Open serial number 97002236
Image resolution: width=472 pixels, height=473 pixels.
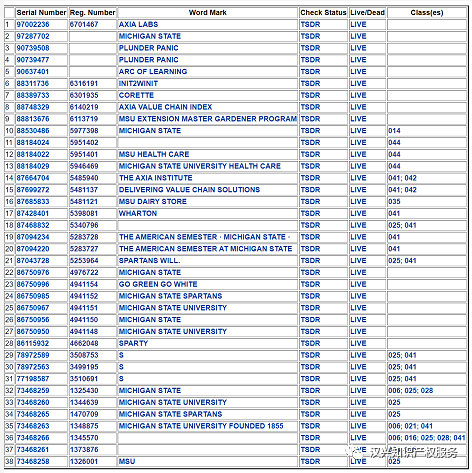click(33, 24)
